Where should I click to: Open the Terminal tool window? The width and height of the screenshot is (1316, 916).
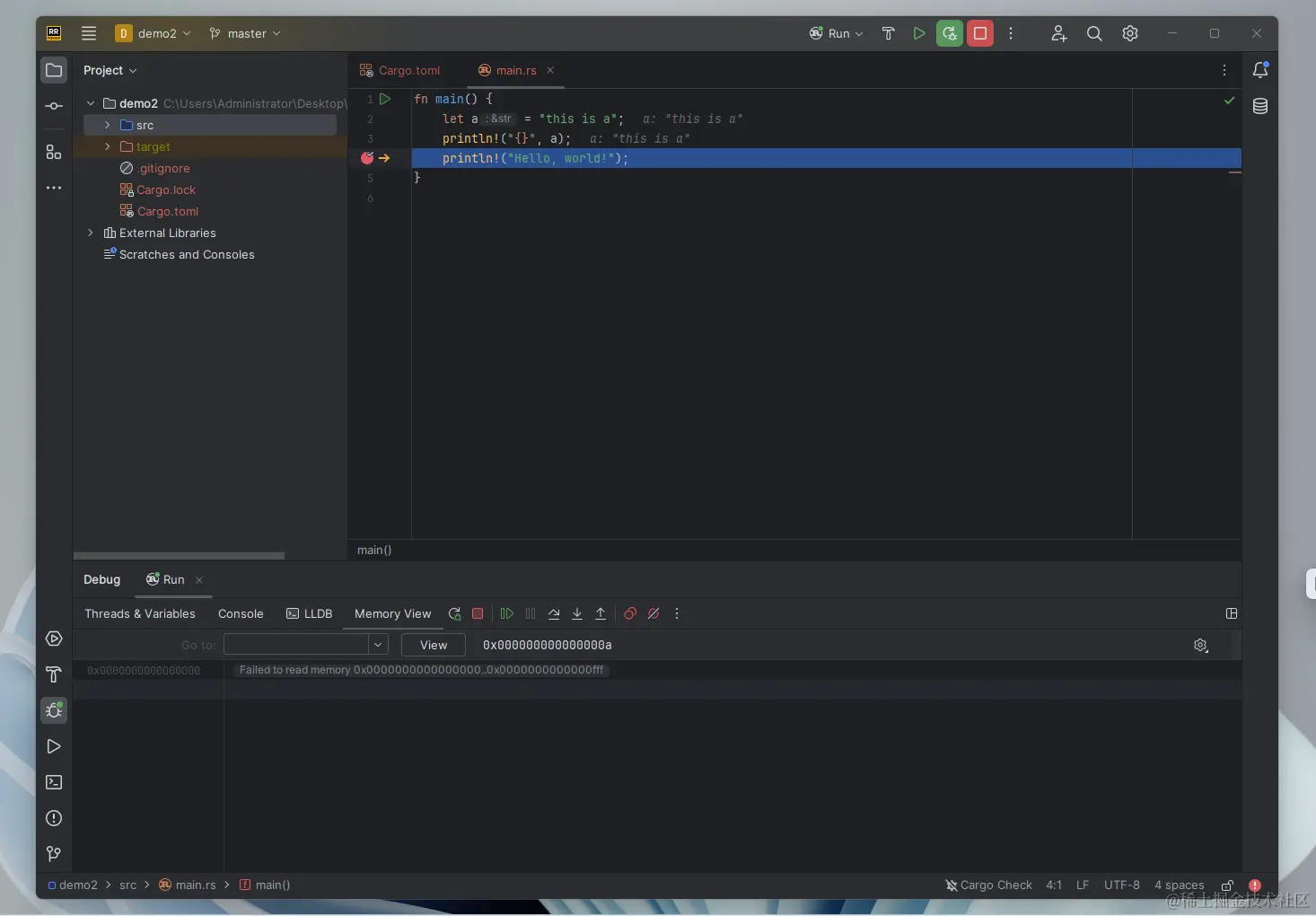[54, 782]
